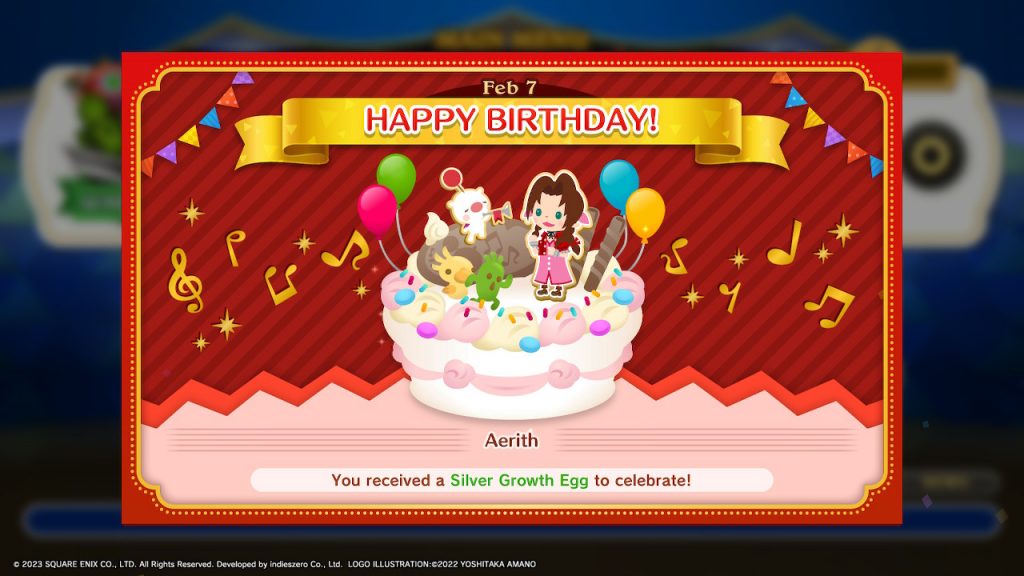The height and width of the screenshot is (576, 1024).
Task: Click the right colorful bunting flags
Action: tap(827, 123)
